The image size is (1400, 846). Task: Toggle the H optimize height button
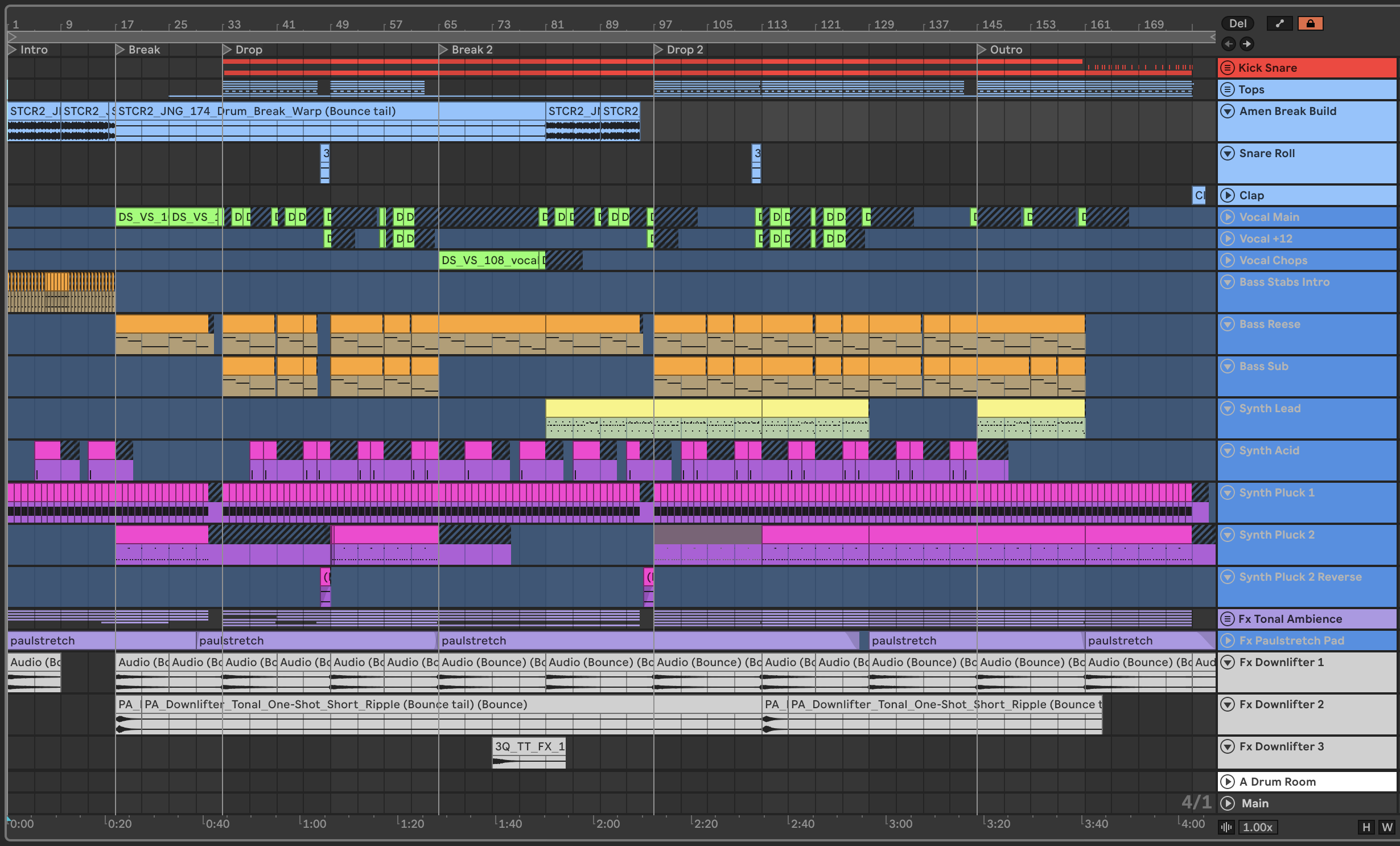tap(1366, 827)
